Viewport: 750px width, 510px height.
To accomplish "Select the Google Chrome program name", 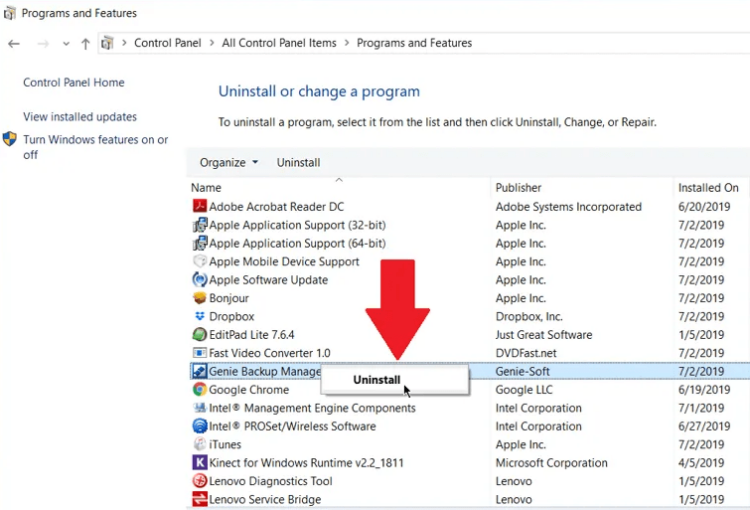I will coord(249,389).
